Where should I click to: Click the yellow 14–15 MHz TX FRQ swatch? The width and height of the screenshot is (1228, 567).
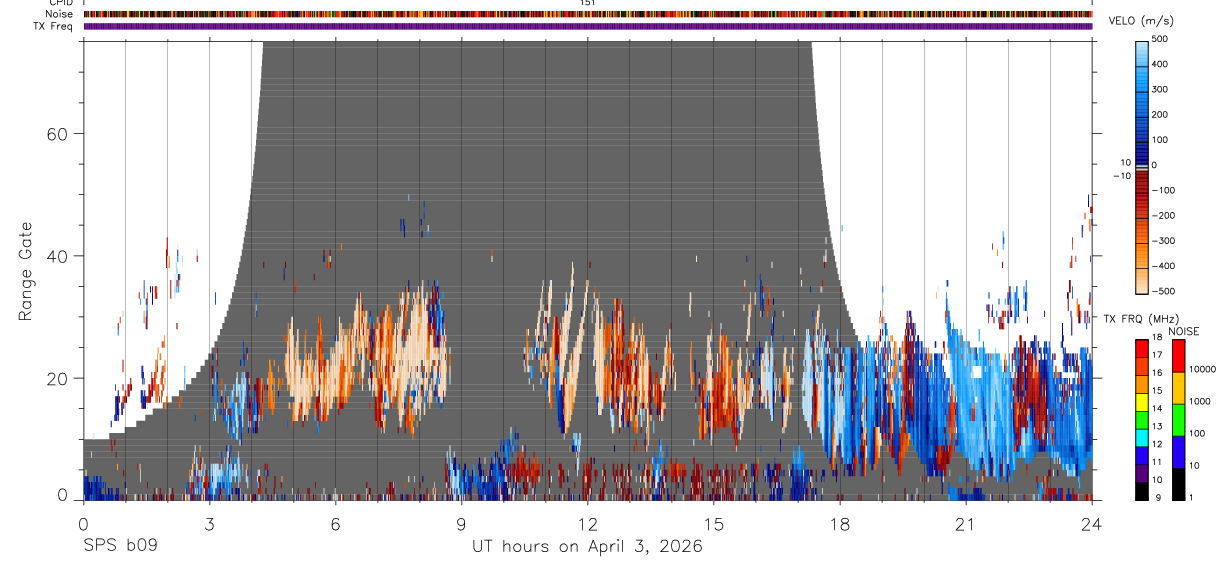[x=1141, y=402]
